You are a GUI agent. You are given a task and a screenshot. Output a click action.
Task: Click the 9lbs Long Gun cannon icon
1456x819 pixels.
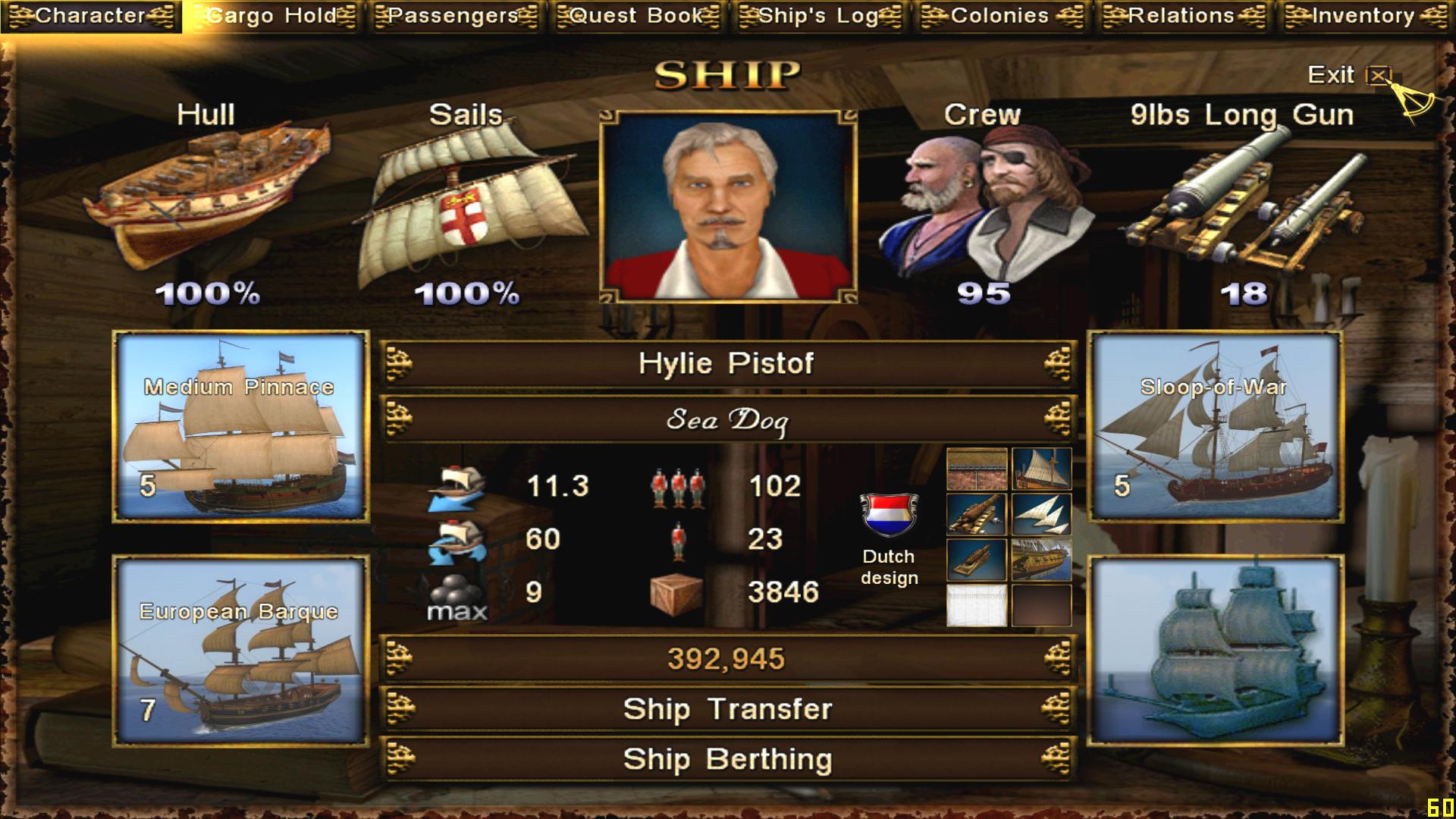[1245, 197]
